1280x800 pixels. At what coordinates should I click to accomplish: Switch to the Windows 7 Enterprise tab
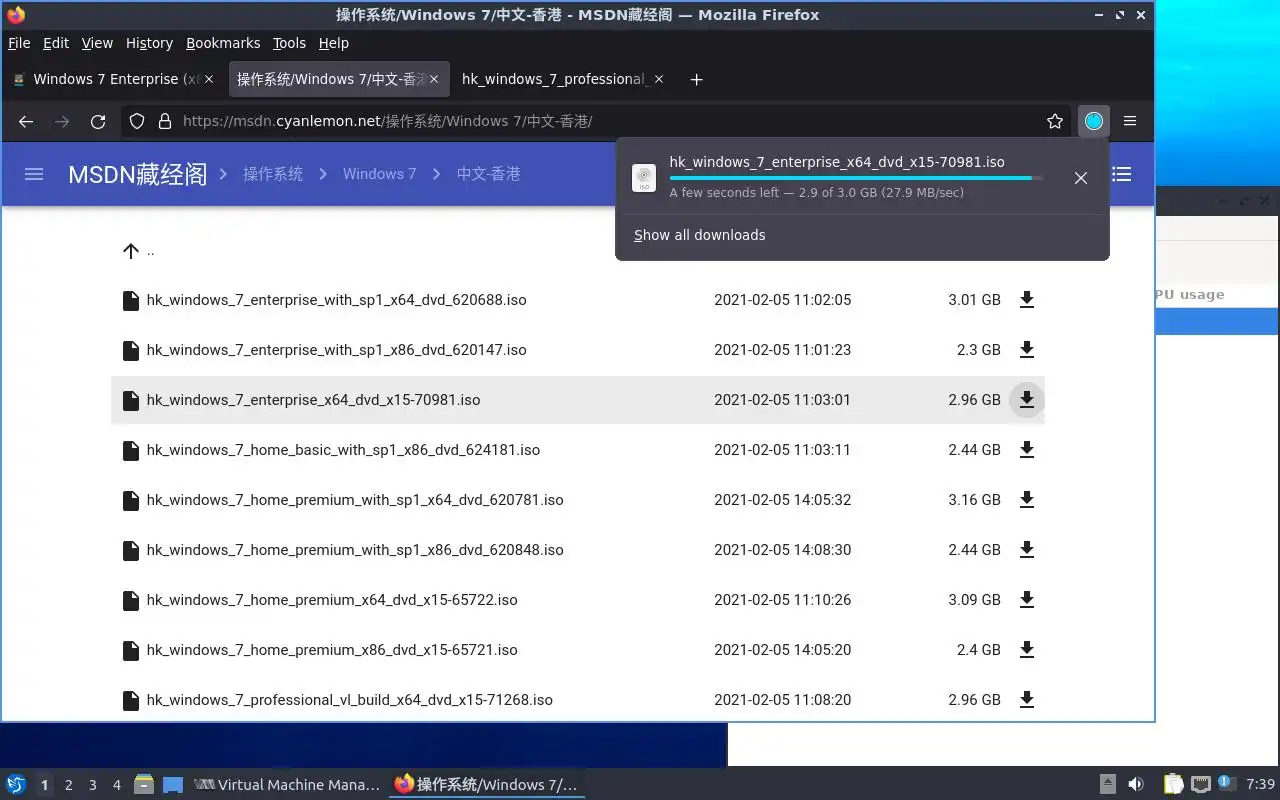pos(114,79)
